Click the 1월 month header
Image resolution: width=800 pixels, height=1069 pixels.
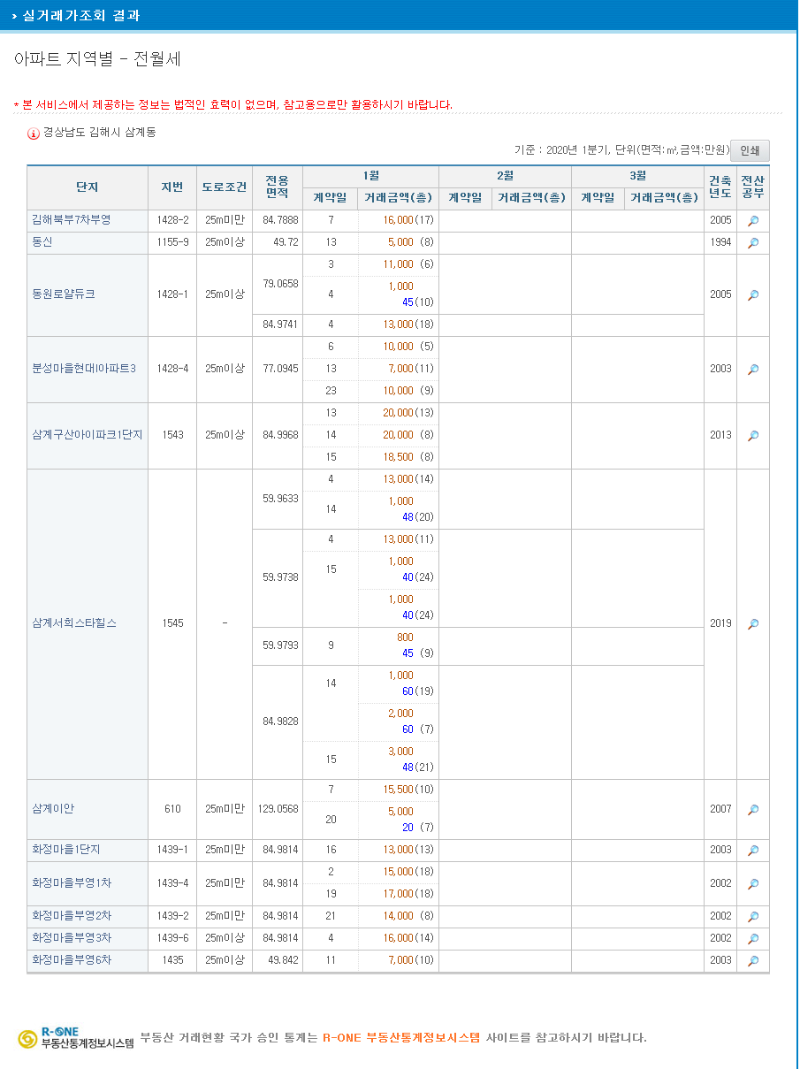click(370, 175)
